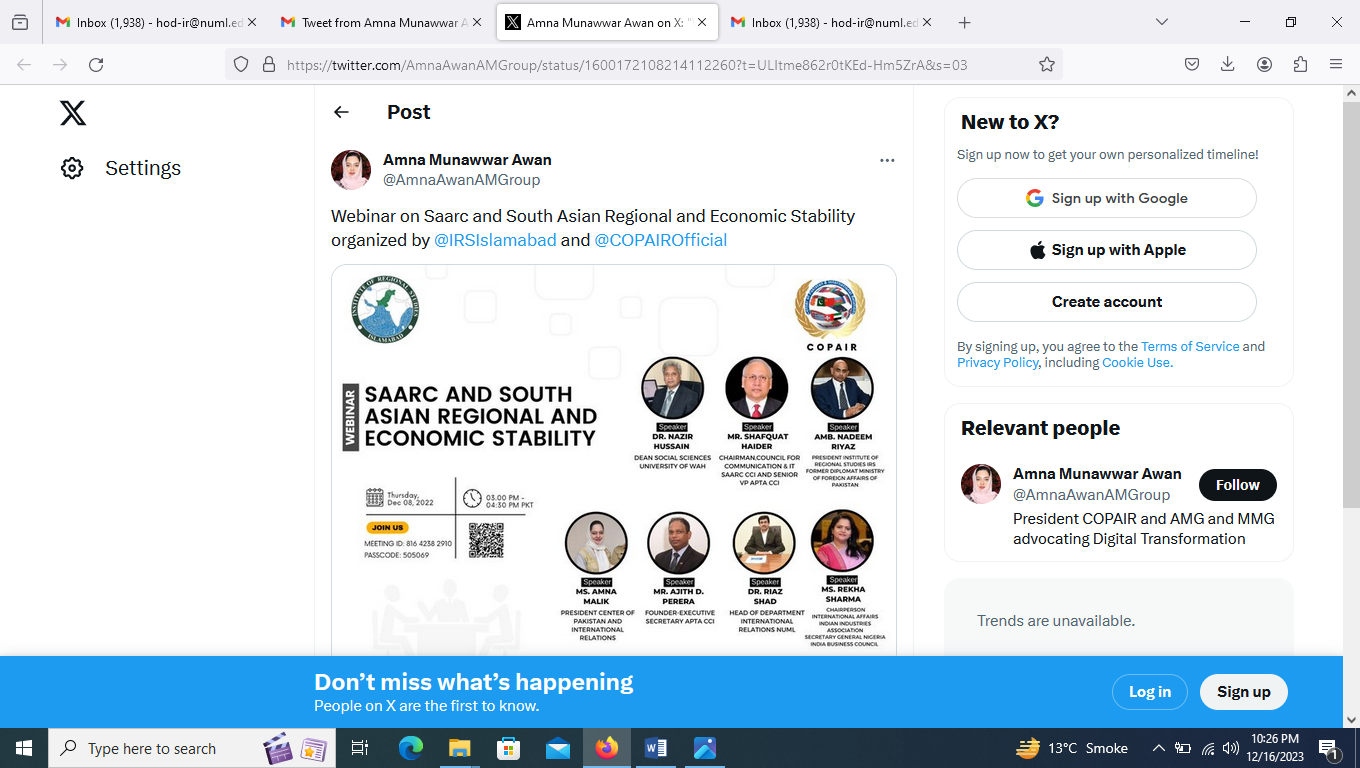Open Microsoft Edge from taskbar
The image size is (1360, 768).
point(411,748)
